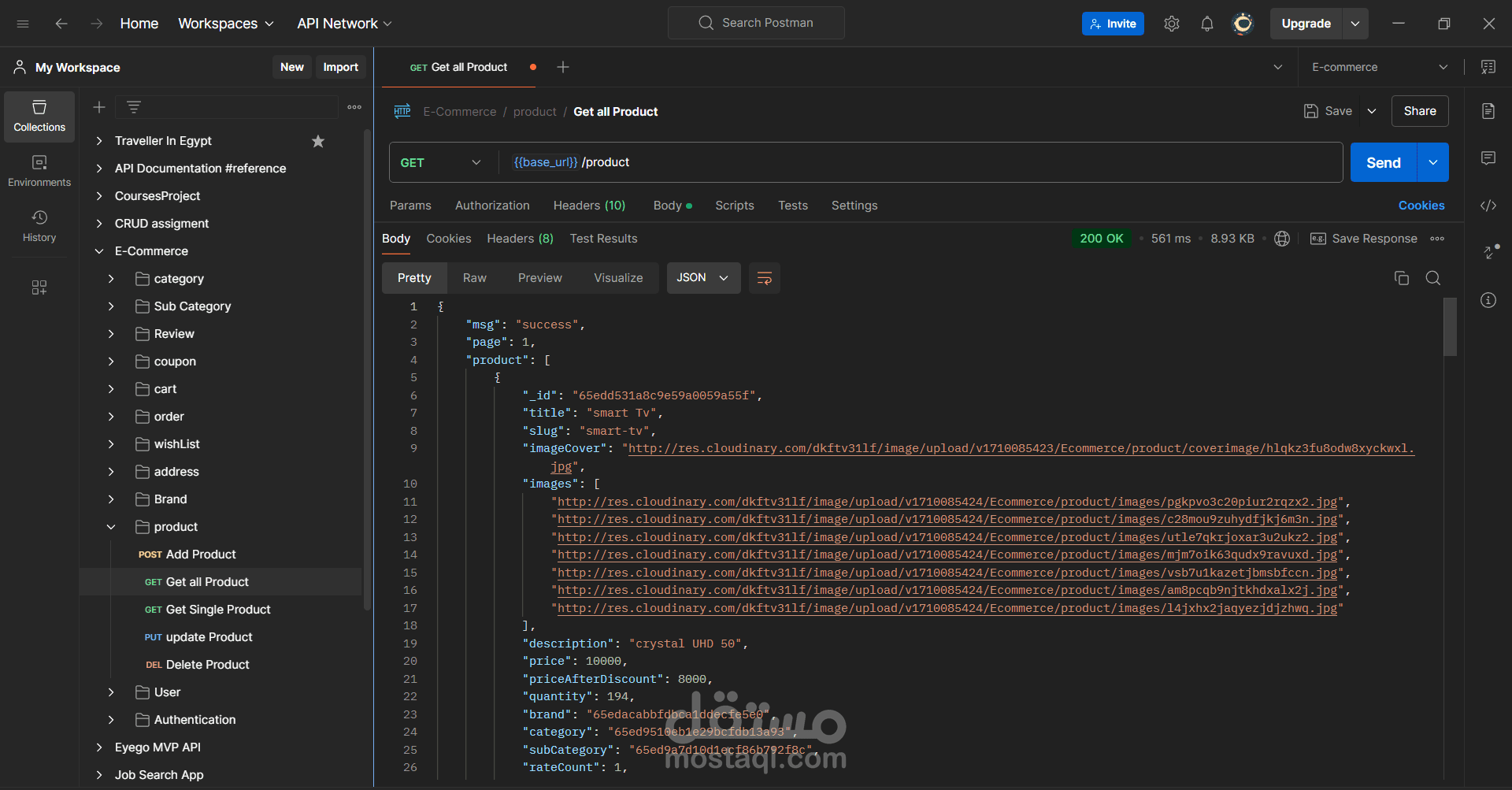Switch to the Params tab
Screen dimensions: 1512x790
point(410,206)
